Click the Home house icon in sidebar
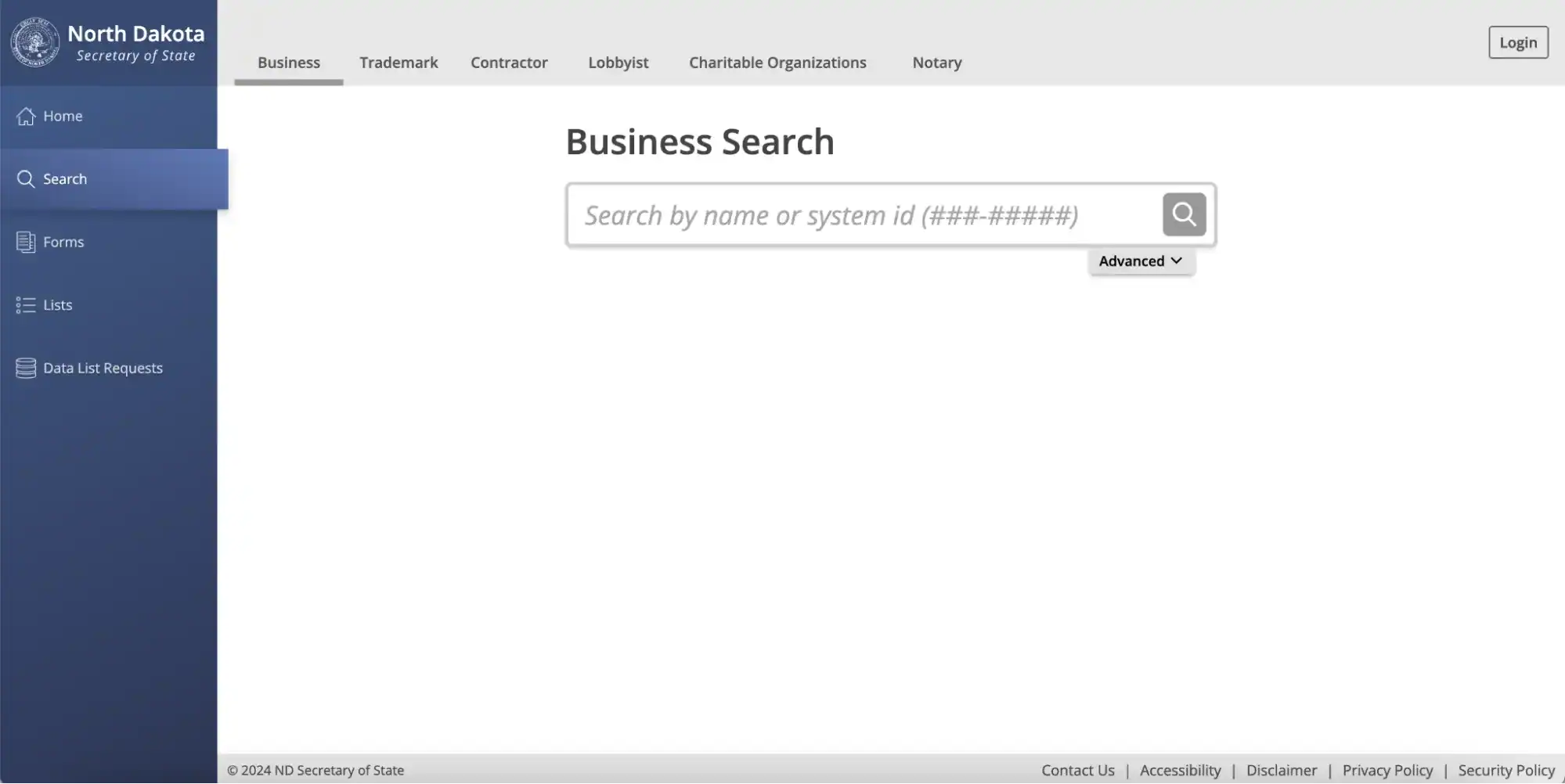Screen dimensions: 1565x784 (x=26, y=116)
